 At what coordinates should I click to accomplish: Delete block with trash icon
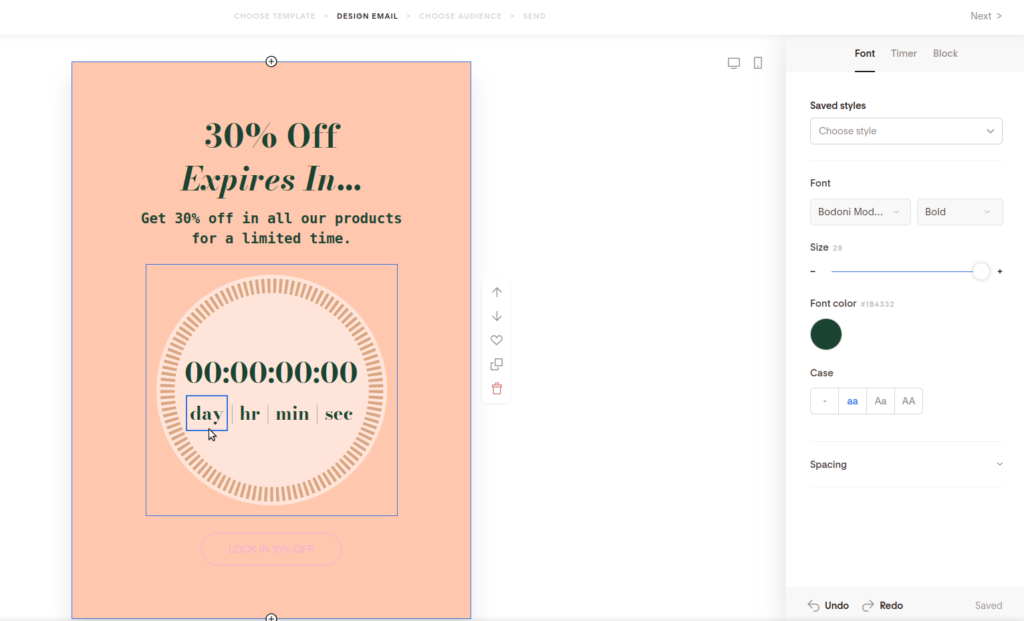[497, 389]
